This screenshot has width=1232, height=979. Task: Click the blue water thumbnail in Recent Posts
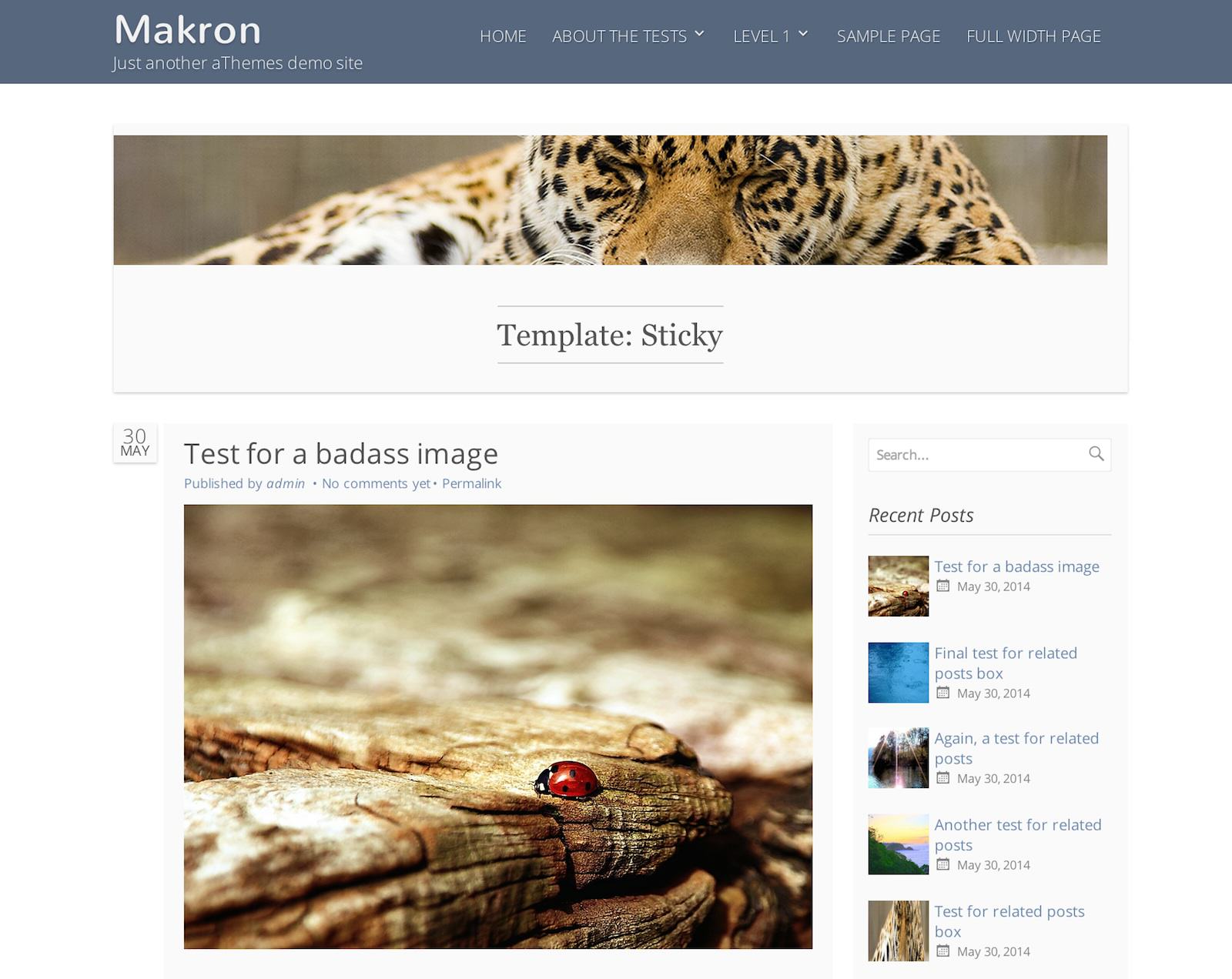pyautogui.click(x=899, y=673)
